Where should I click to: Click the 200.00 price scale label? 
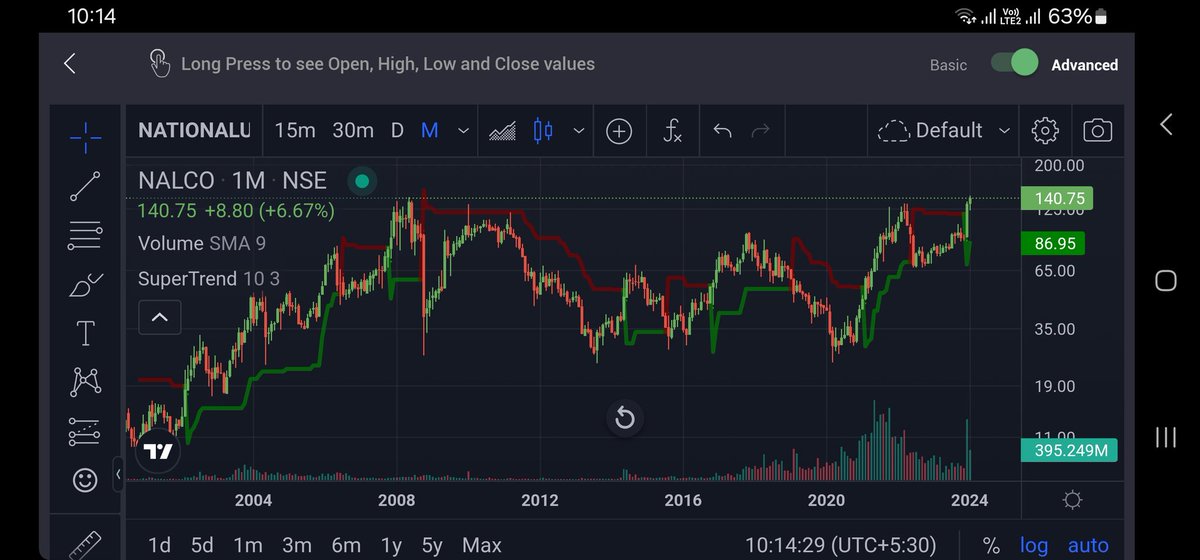[x=1059, y=166]
